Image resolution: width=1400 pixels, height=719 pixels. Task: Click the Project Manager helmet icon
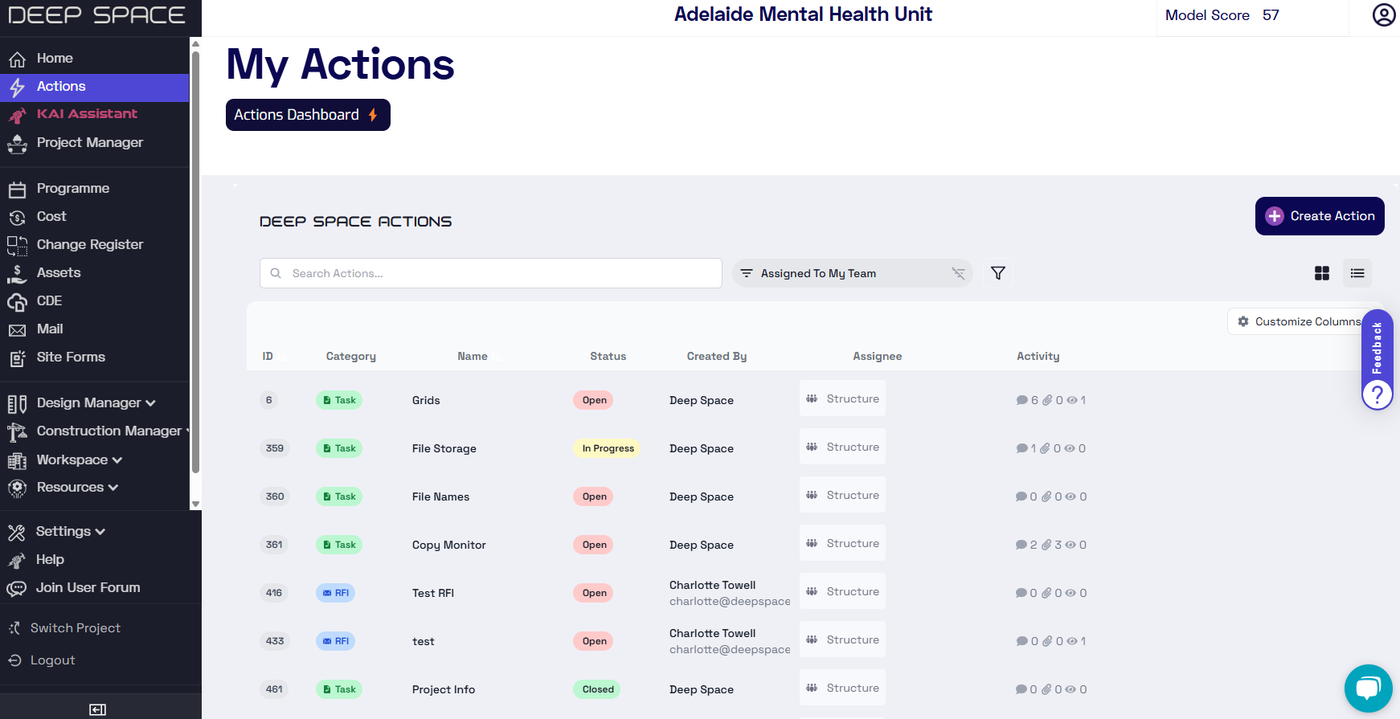point(17,143)
